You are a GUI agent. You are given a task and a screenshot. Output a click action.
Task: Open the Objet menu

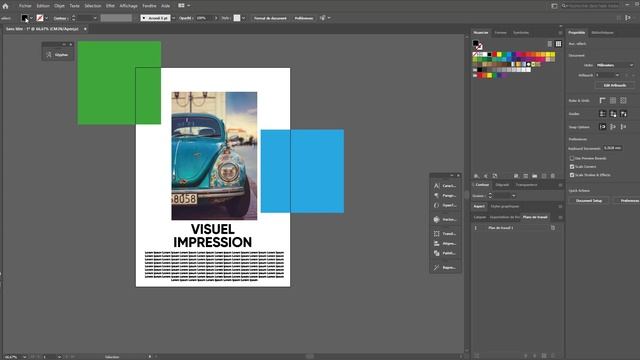click(60, 6)
